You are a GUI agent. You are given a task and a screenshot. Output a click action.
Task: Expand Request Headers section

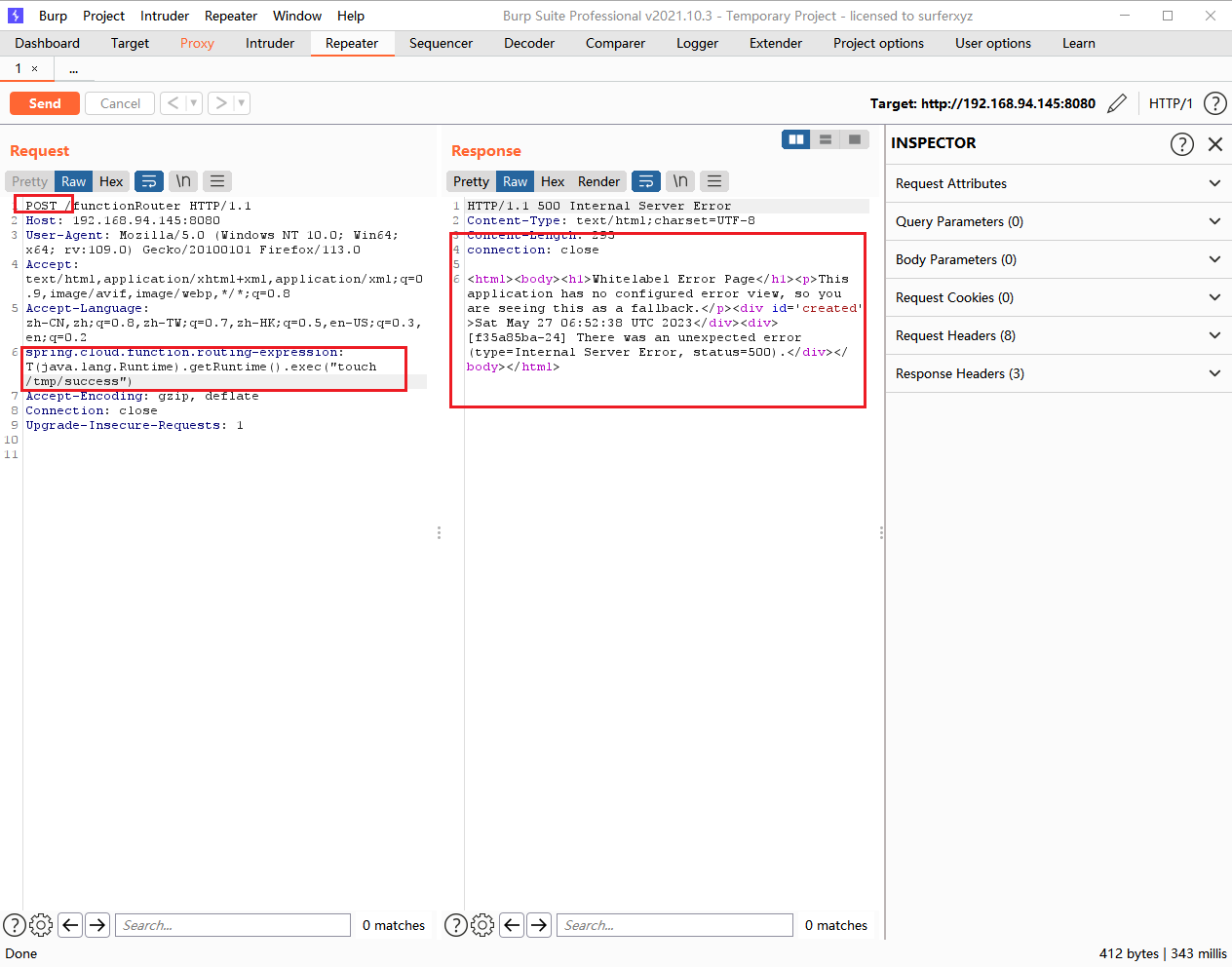click(x=1059, y=335)
